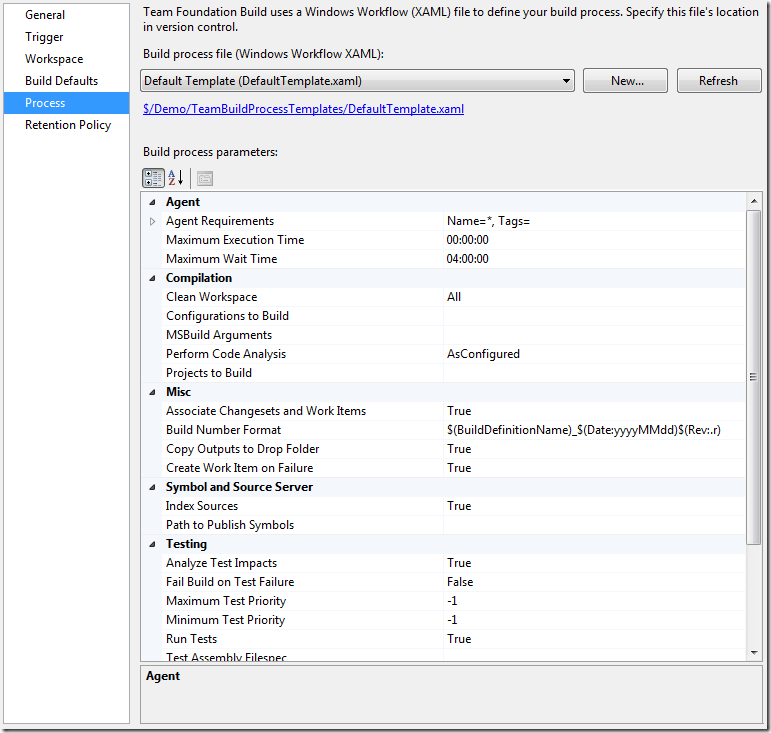Open the Property Pages icon
Image resolution: width=771 pixels, height=733 pixels.
205,178
